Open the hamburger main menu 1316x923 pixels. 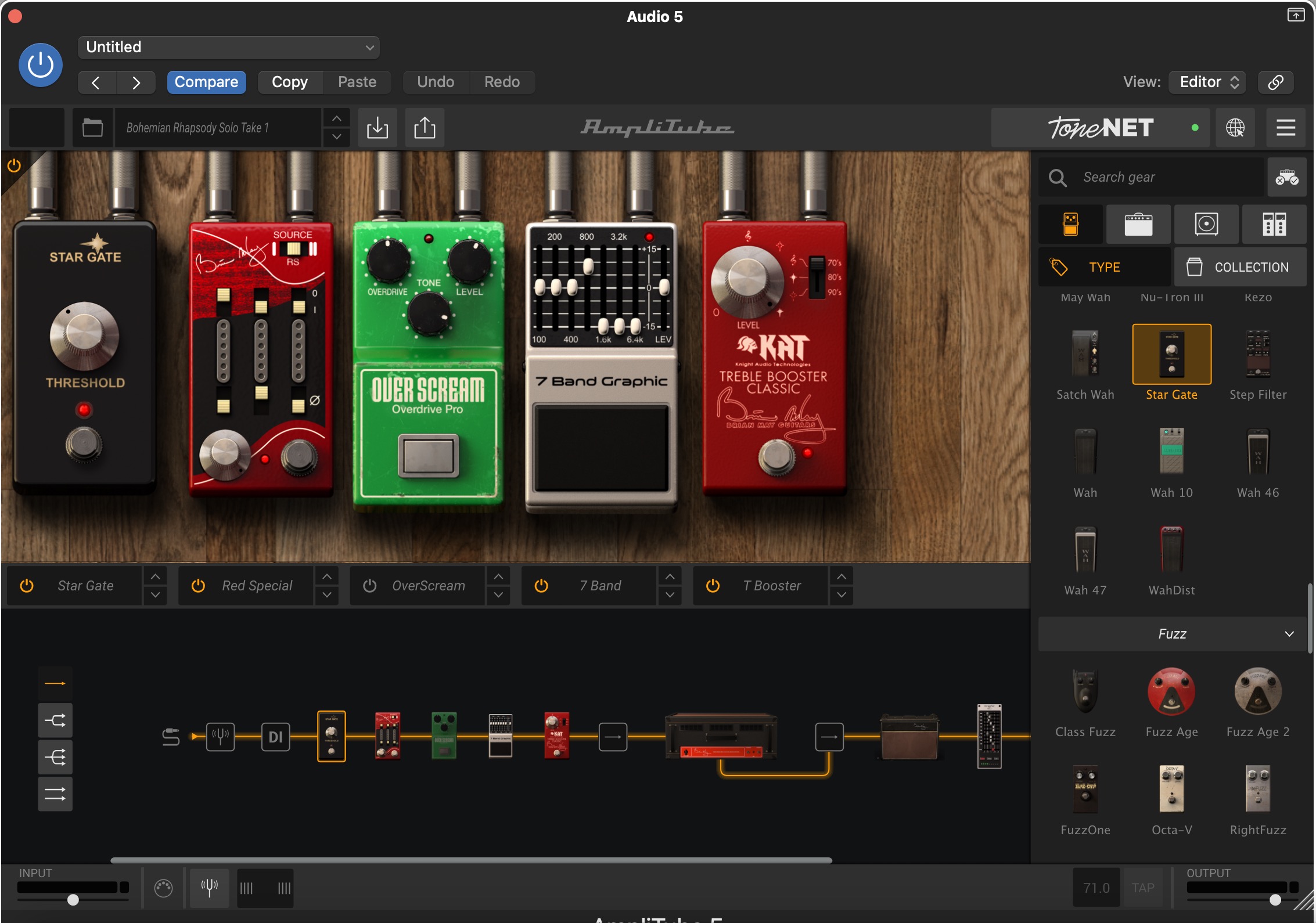tap(1286, 128)
